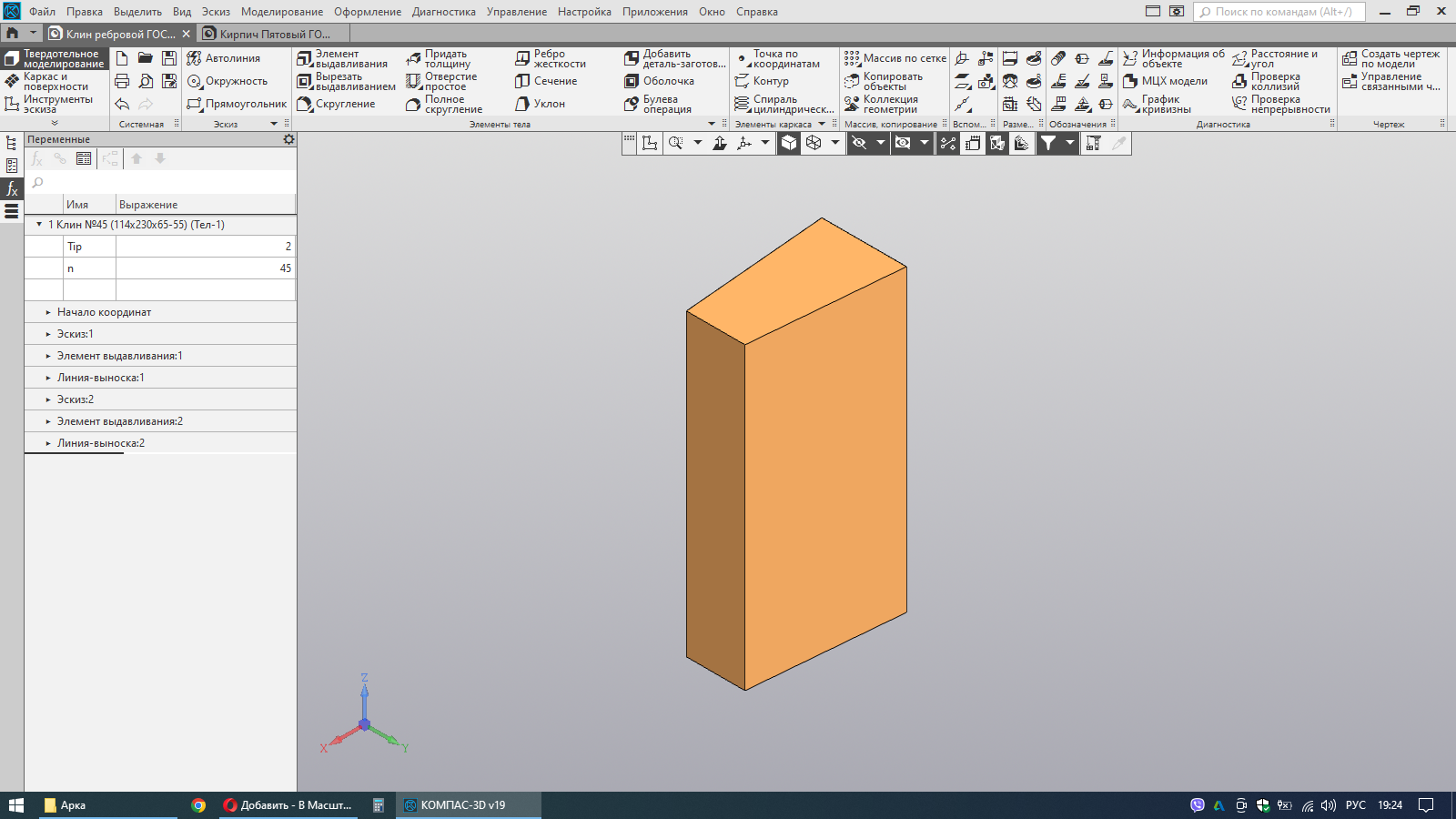Image resolution: width=1456 pixels, height=819 pixels.
Task: Choose Вырезать выдавливанием tool
Action: coord(347,81)
